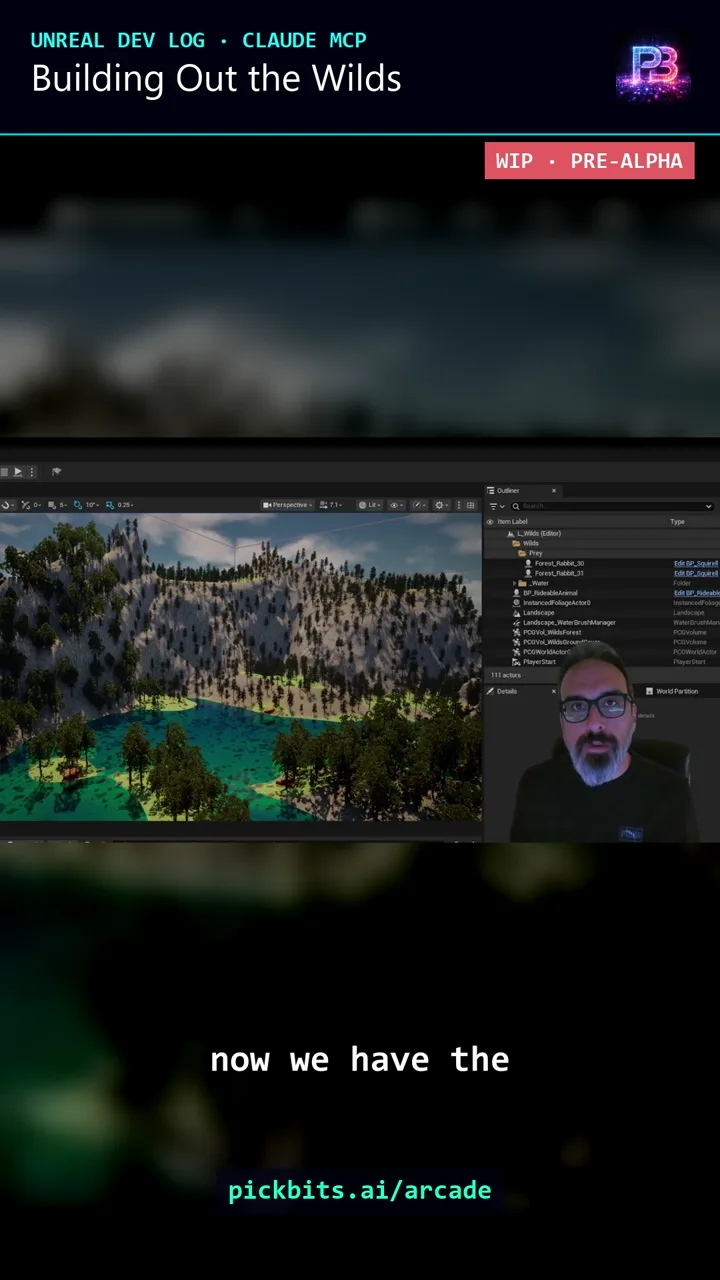This screenshot has height=1280, width=720.
Task: Click Edit BP_Squirrel link for Forest_Rabbit_31
Action: coord(696,573)
